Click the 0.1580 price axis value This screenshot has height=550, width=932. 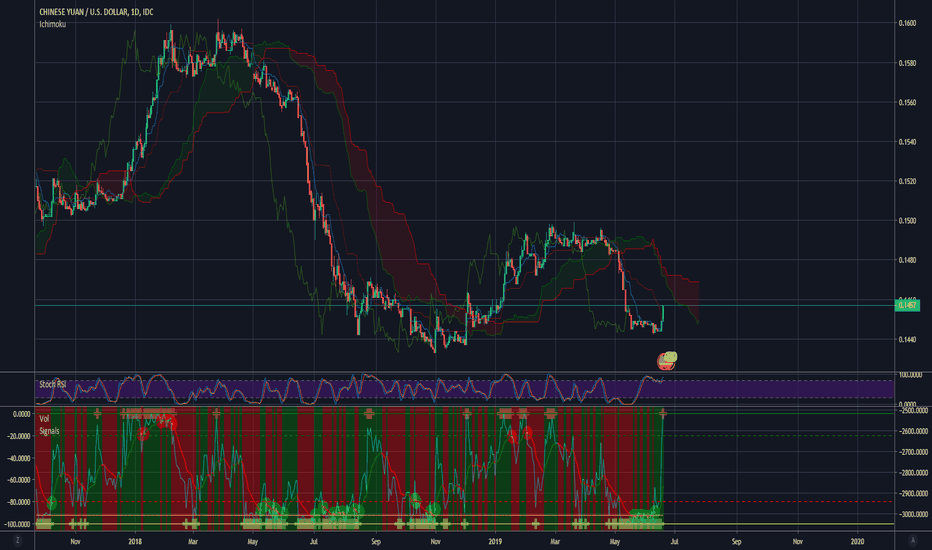(907, 63)
